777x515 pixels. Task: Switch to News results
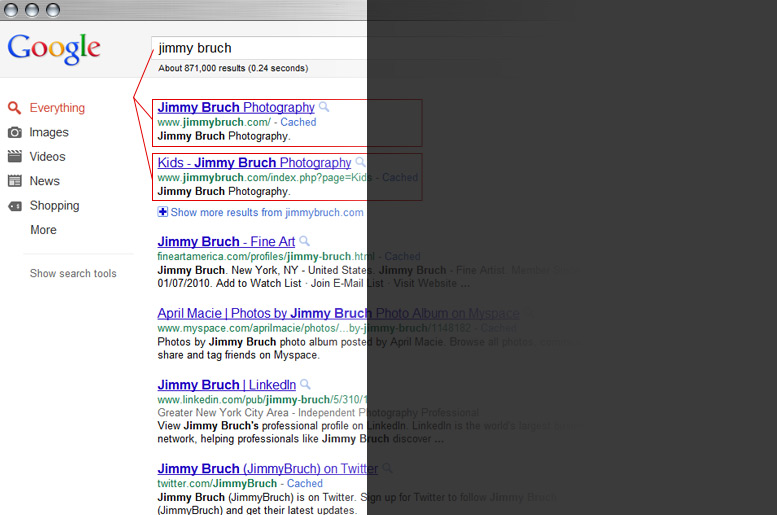[45, 181]
